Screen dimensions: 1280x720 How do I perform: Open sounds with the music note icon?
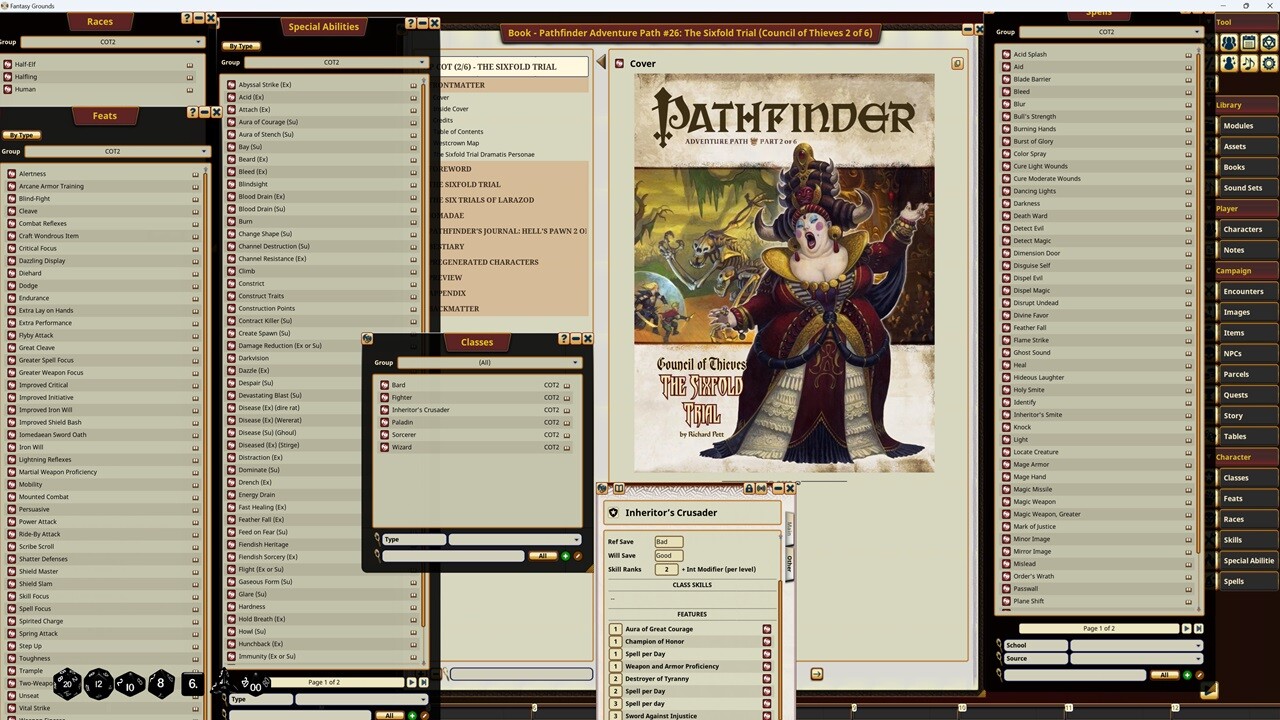click(1248, 63)
